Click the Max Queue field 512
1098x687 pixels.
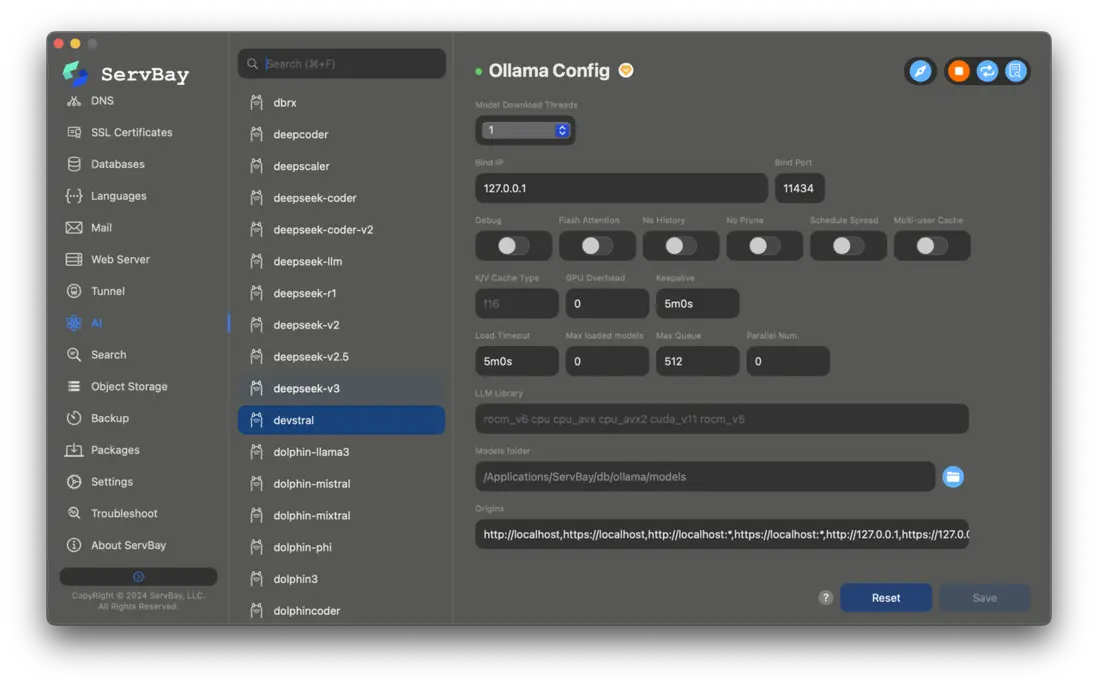coord(697,361)
